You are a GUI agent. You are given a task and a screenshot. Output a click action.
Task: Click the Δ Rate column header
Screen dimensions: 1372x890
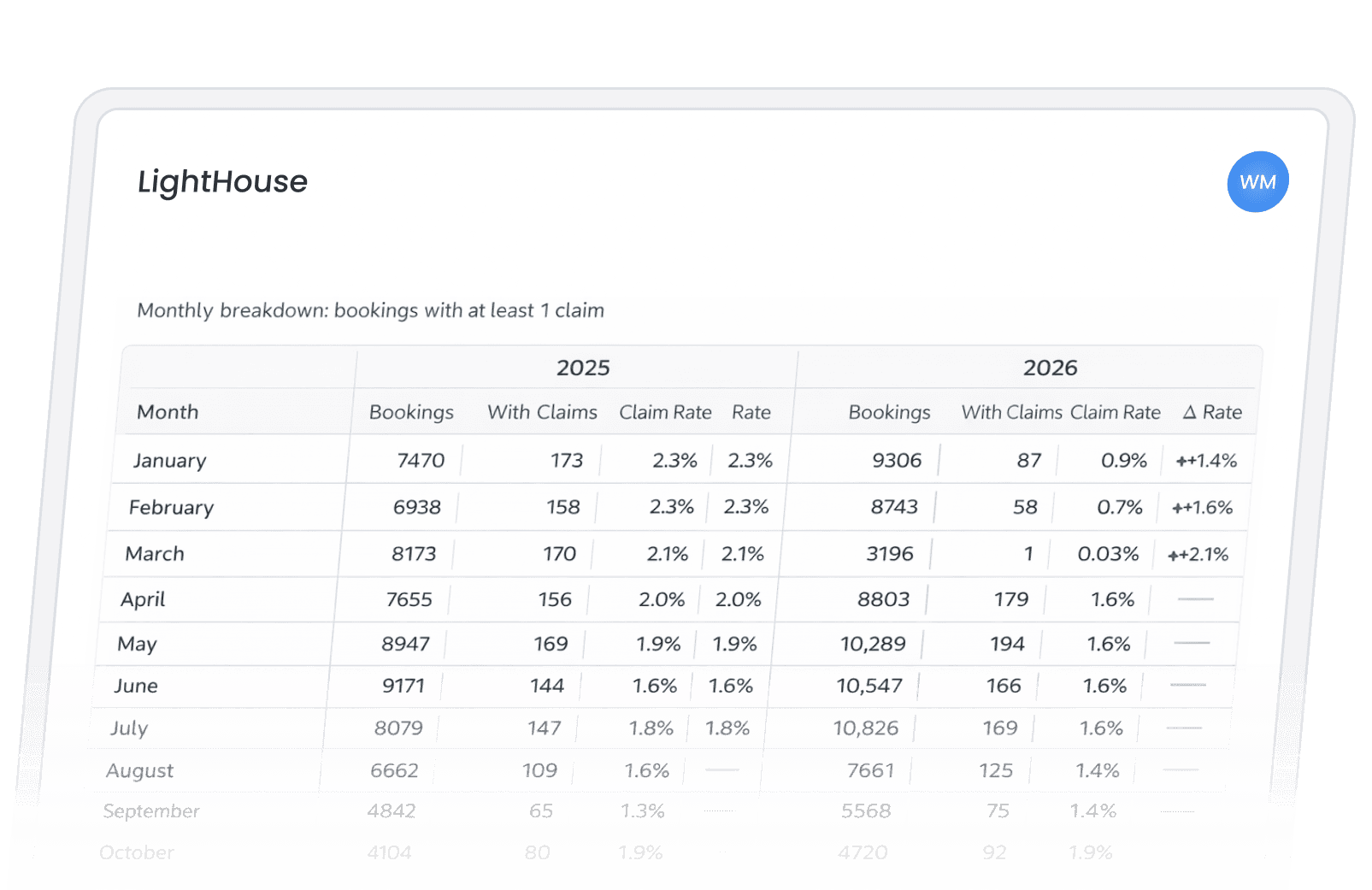tap(1212, 412)
